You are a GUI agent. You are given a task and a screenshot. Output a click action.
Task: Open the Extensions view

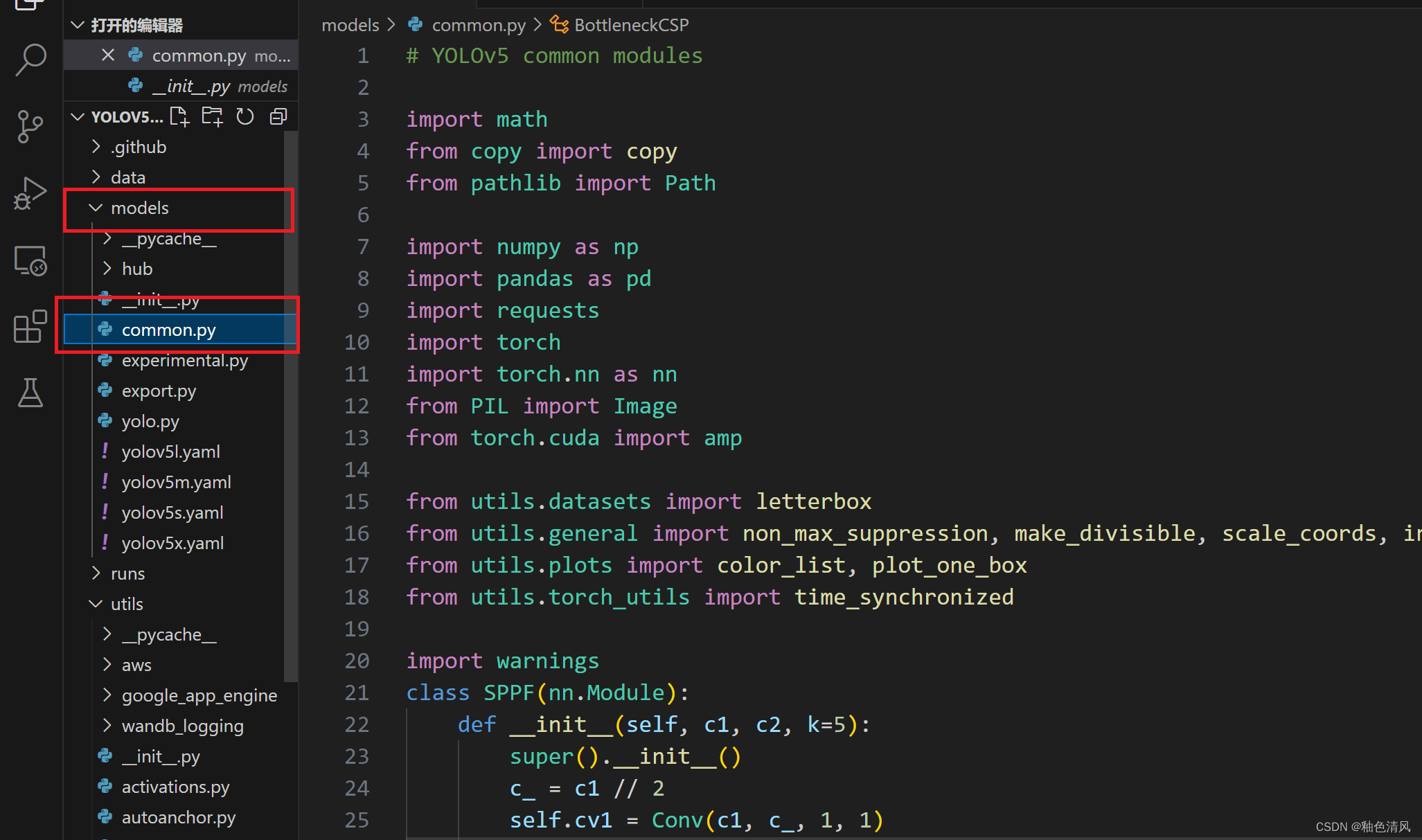tap(30, 326)
